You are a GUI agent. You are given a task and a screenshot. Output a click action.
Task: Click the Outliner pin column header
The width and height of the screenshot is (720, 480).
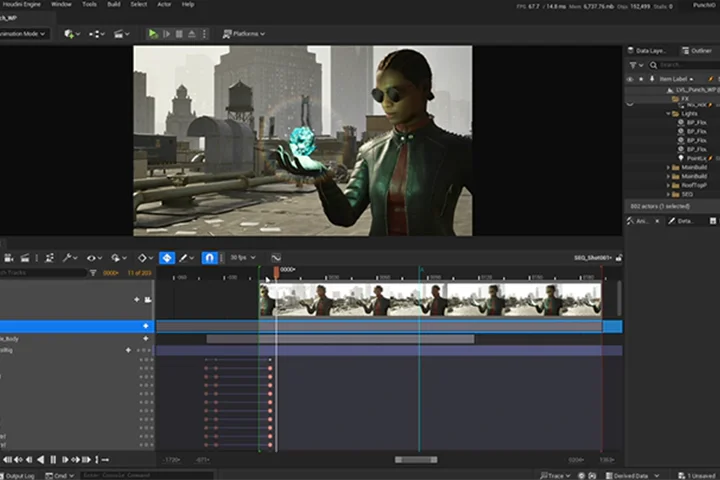652,79
